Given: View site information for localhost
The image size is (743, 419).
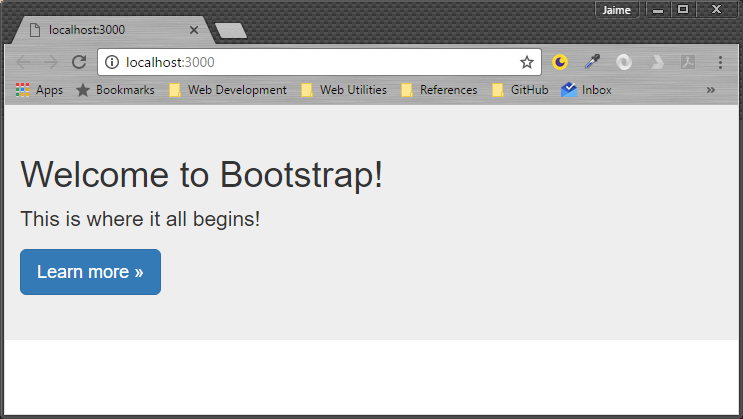Looking at the screenshot, I should pos(111,62).
